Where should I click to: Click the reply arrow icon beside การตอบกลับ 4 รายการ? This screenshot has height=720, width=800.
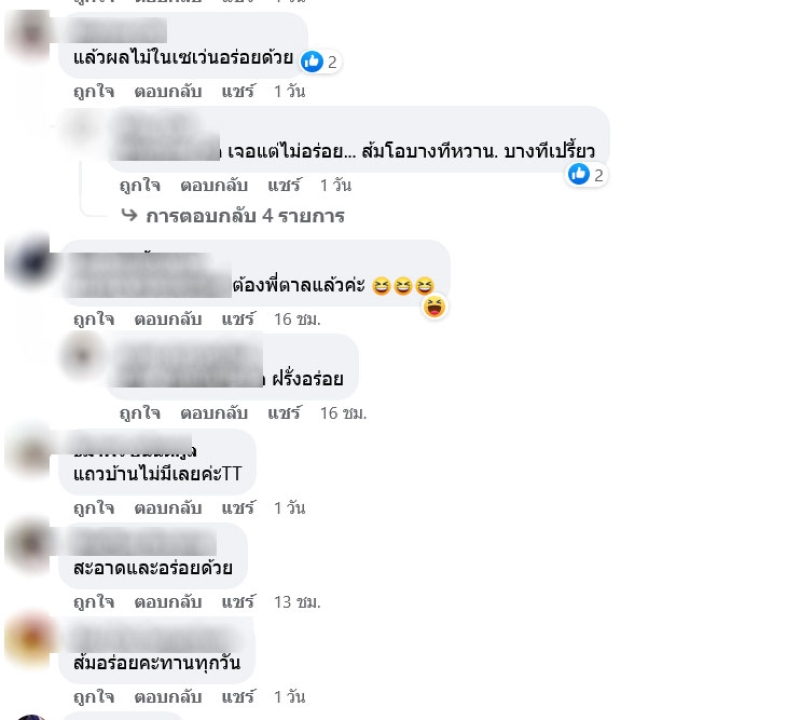[x=129, y=215]
